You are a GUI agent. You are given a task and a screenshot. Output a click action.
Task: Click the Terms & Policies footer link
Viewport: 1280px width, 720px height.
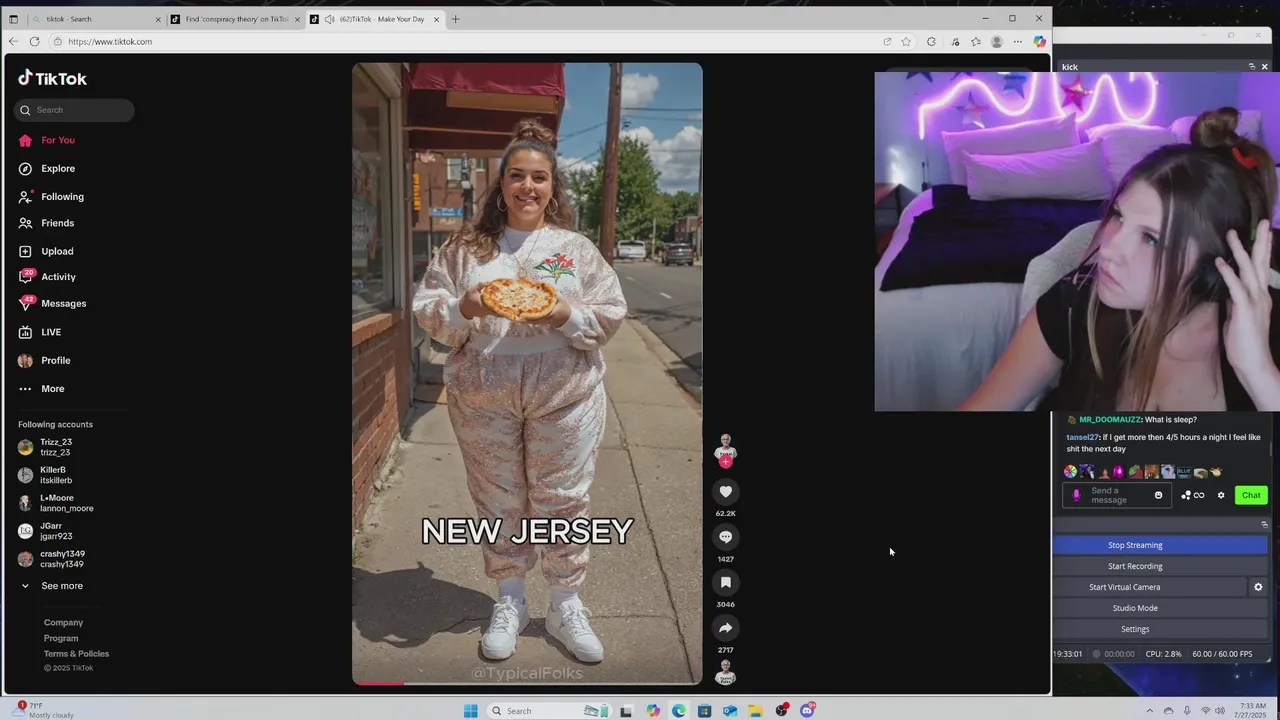(x=76, y=654)
